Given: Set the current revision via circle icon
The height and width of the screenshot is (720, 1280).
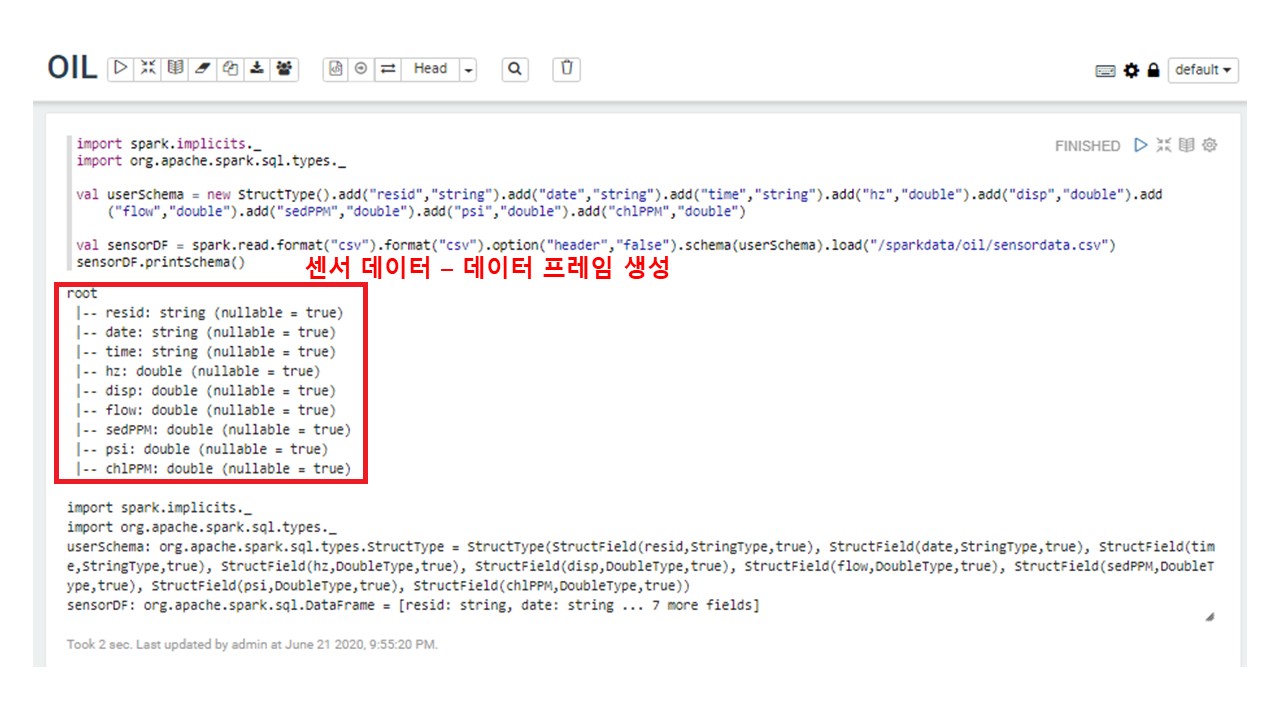Looking at the screenshot, I should tap(361, 69).
